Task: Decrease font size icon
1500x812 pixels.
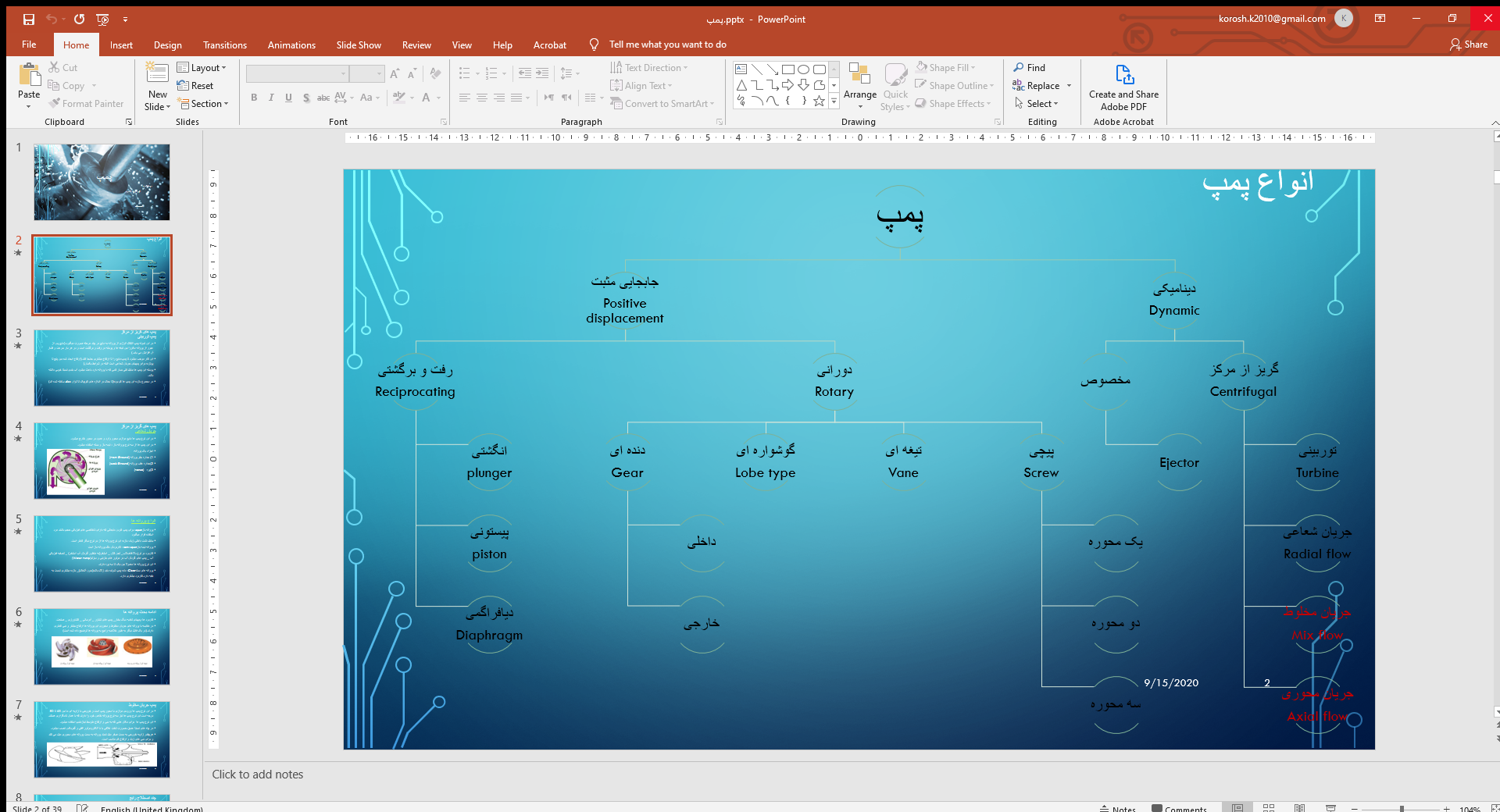Action: pos(412,73)
